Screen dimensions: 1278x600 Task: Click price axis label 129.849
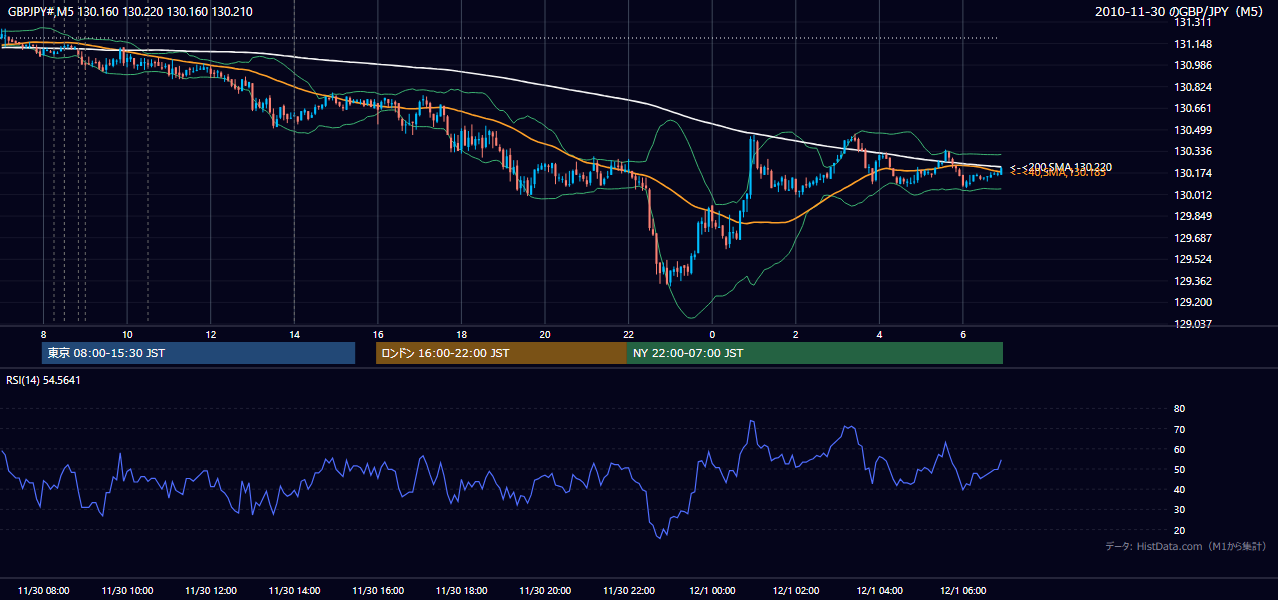[x=1194, y=216]
